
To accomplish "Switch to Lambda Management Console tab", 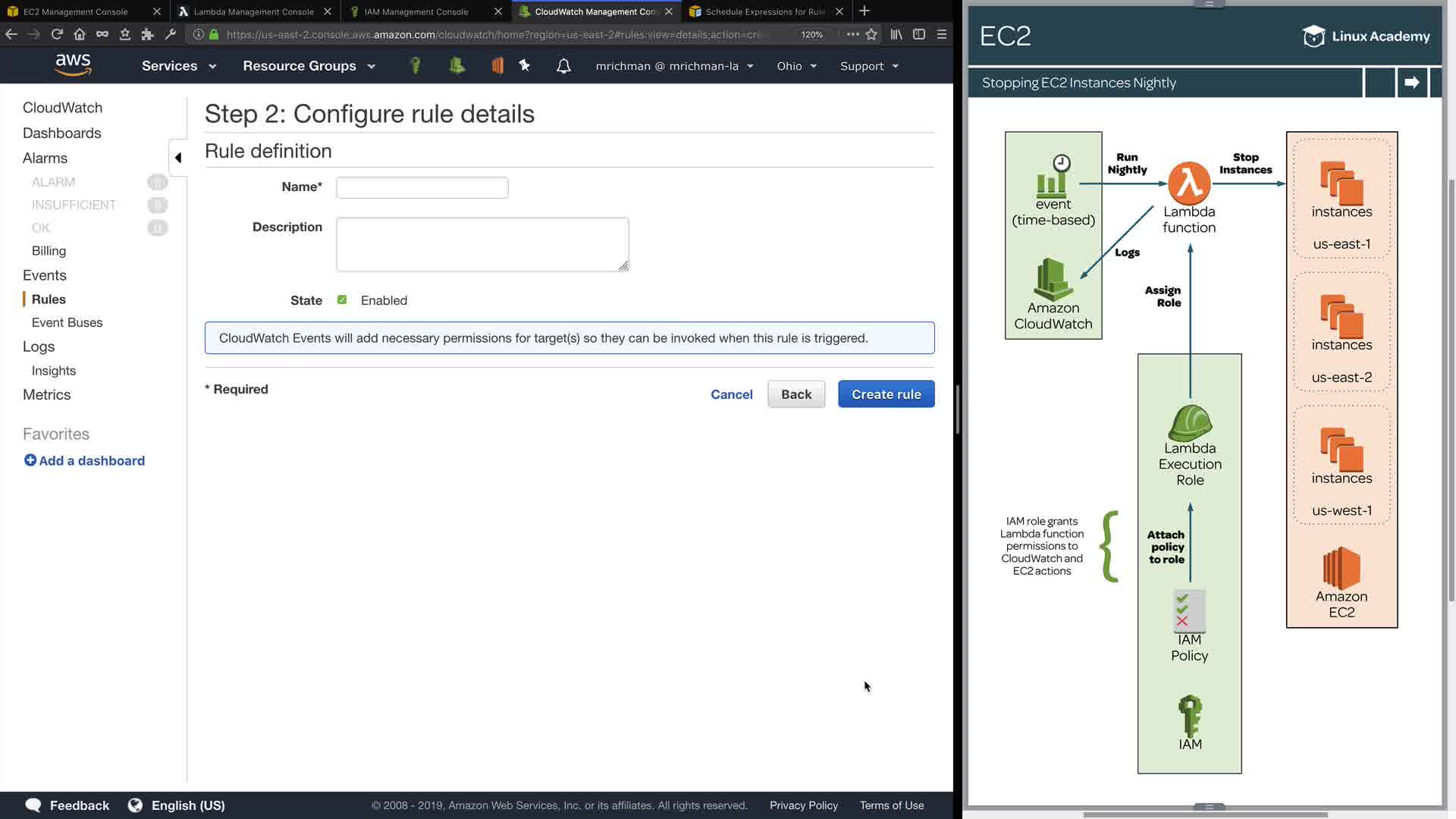I will tap(253, 11).
